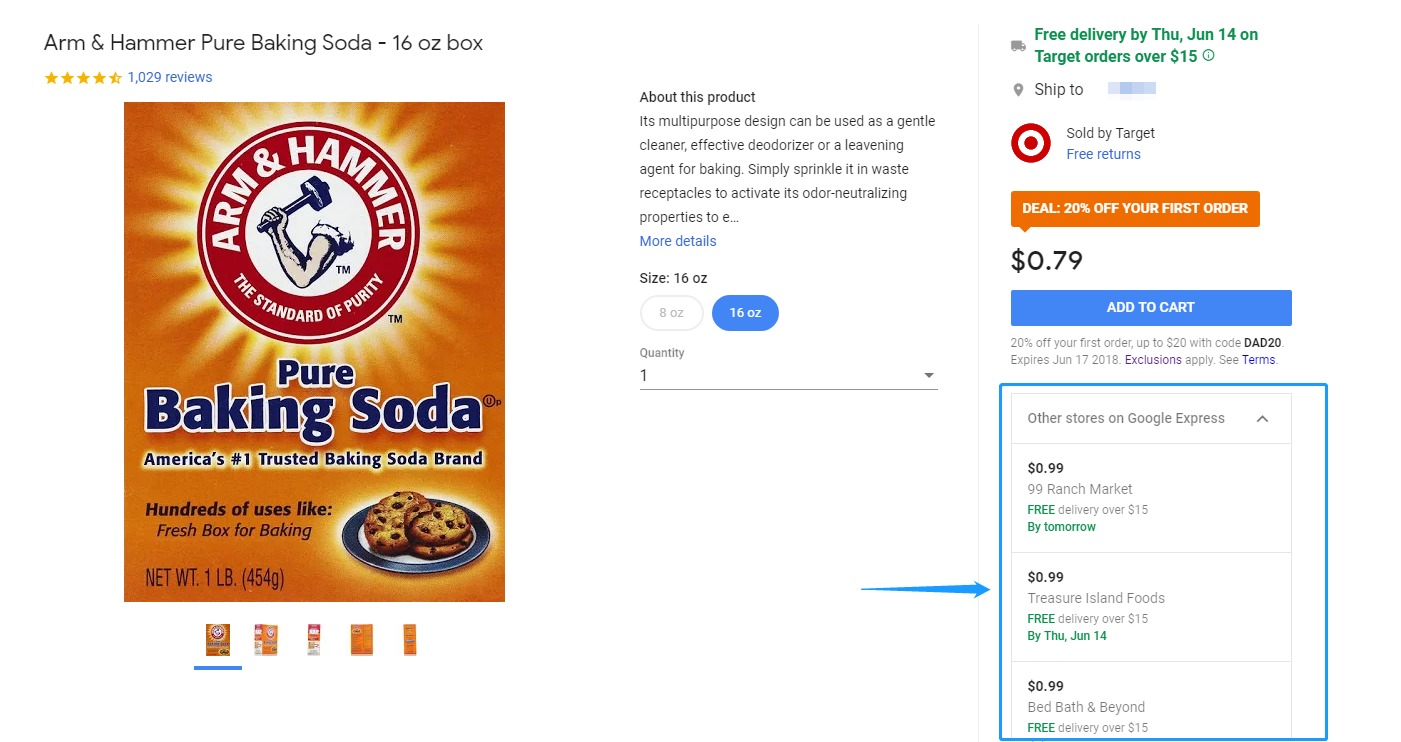Open the 1,029 reviews link

170,78
